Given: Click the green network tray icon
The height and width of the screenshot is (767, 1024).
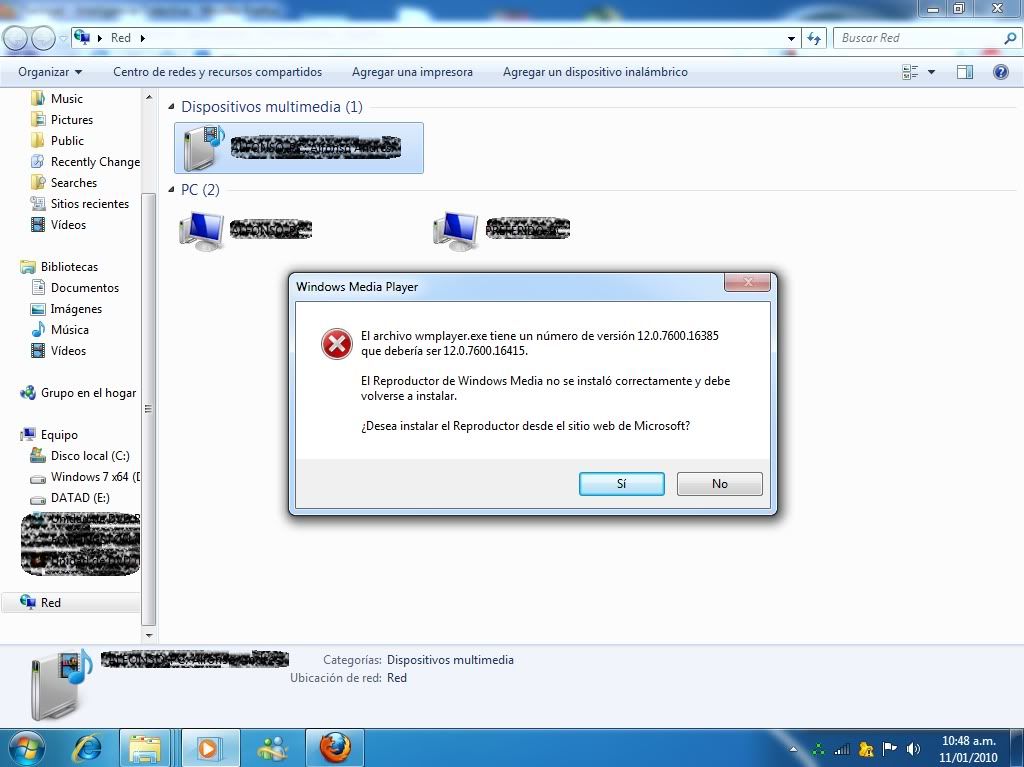Looking at the screenshot, I should point(818,749).
